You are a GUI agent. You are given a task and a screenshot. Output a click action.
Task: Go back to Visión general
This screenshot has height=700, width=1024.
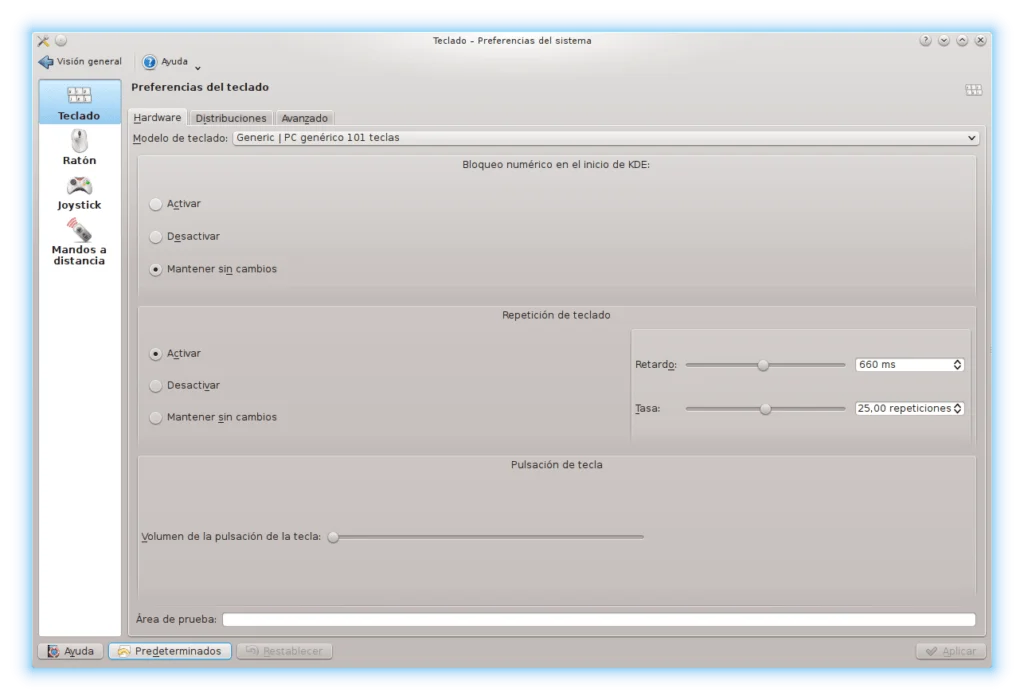click(80, 61)
